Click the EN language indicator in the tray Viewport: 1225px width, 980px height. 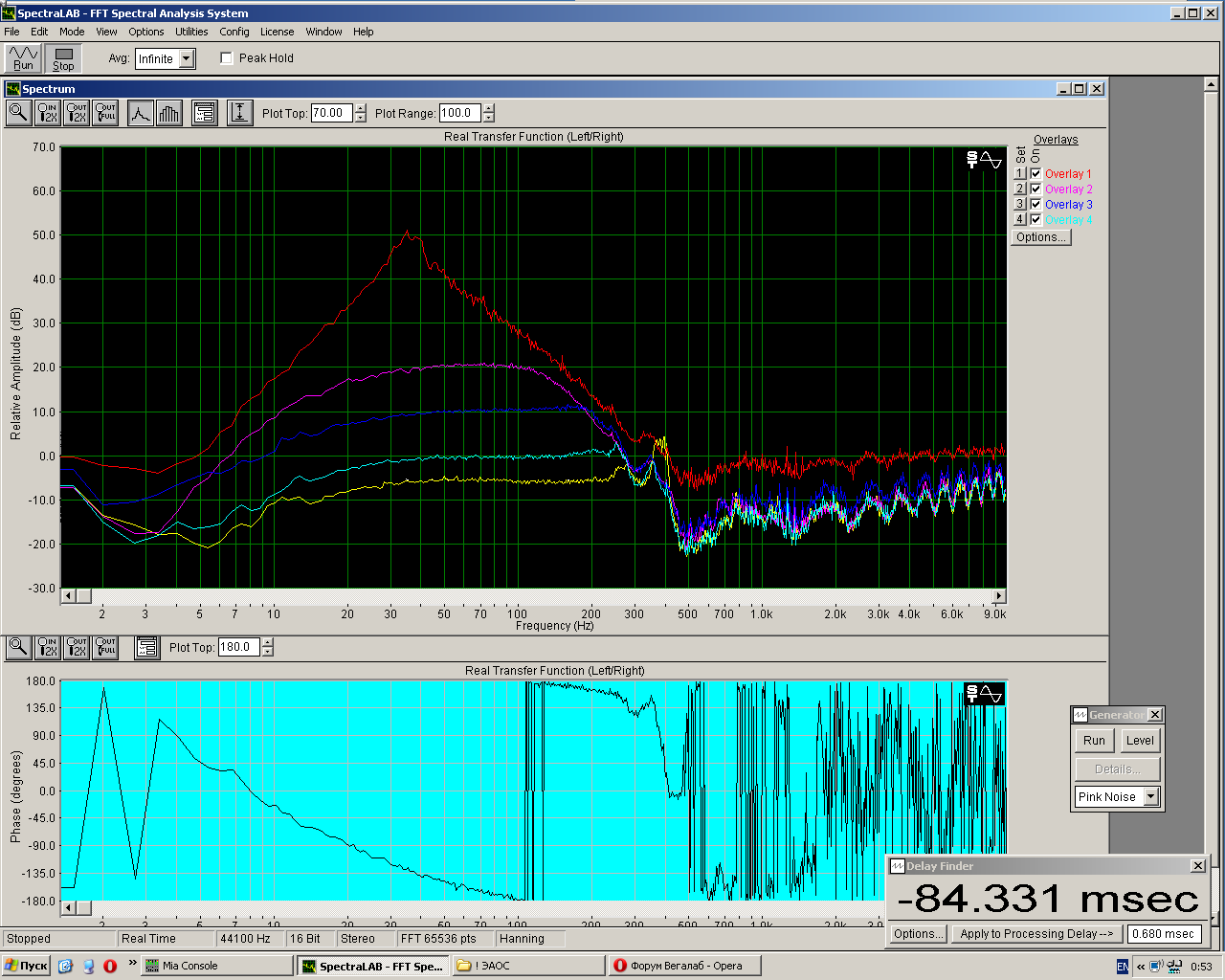point(1123,967)
